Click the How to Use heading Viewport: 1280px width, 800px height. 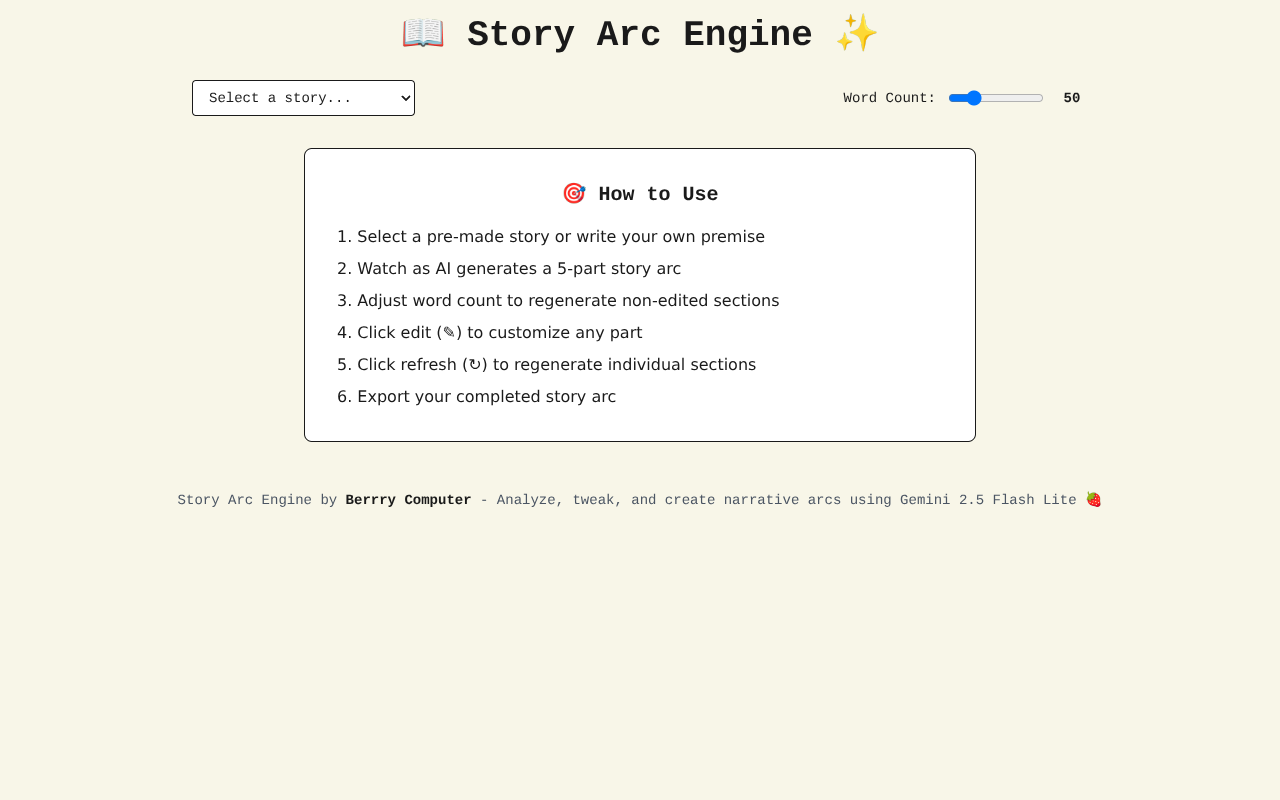tap(658, 193)
